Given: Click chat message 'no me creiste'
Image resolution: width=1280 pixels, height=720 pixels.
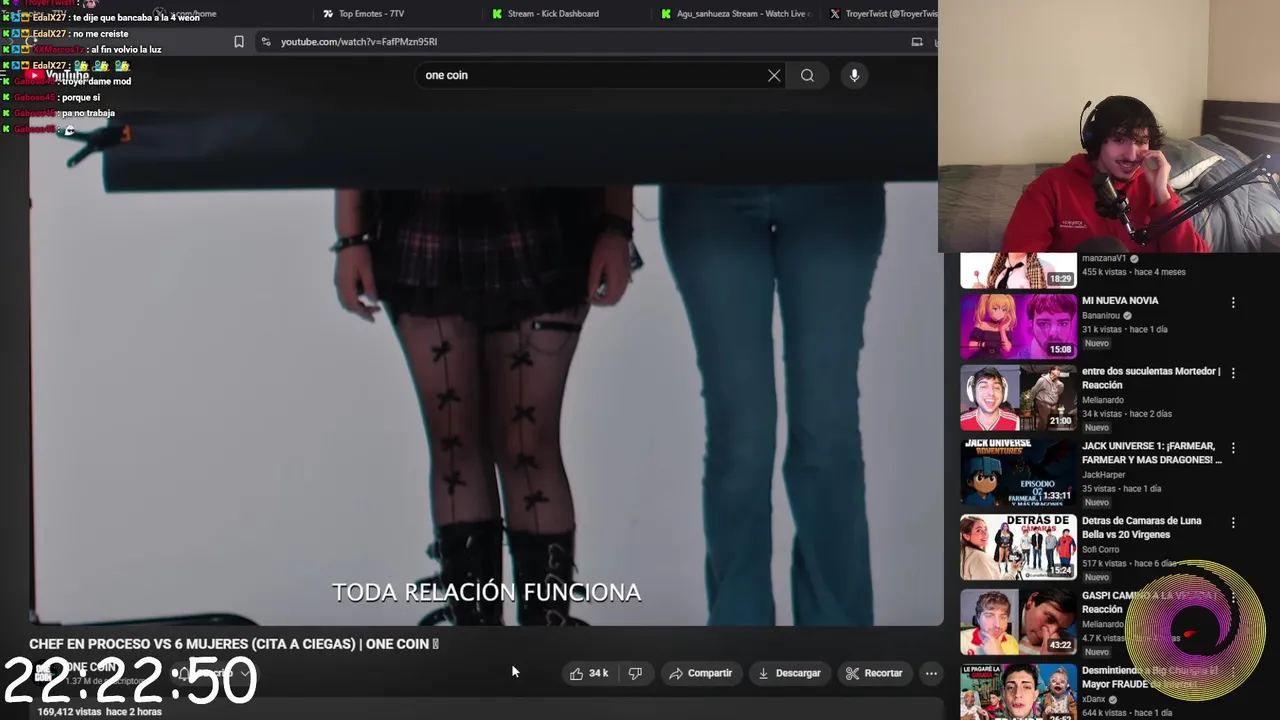Looking at the screenshot, I should [x=100, y=33].
